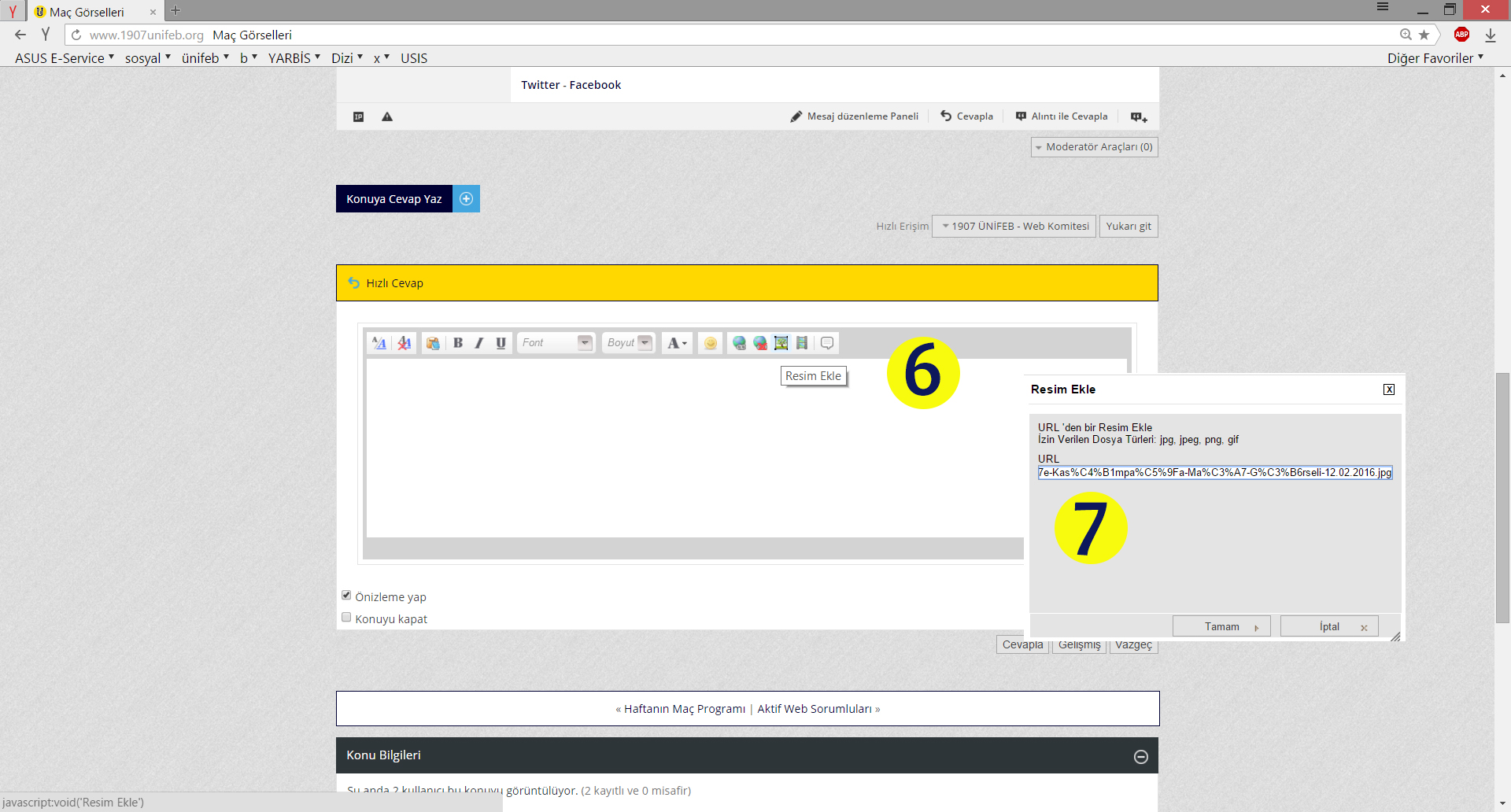1511x812 pixels.
Task: Click the Bold formatting icon
Action: 458,343
